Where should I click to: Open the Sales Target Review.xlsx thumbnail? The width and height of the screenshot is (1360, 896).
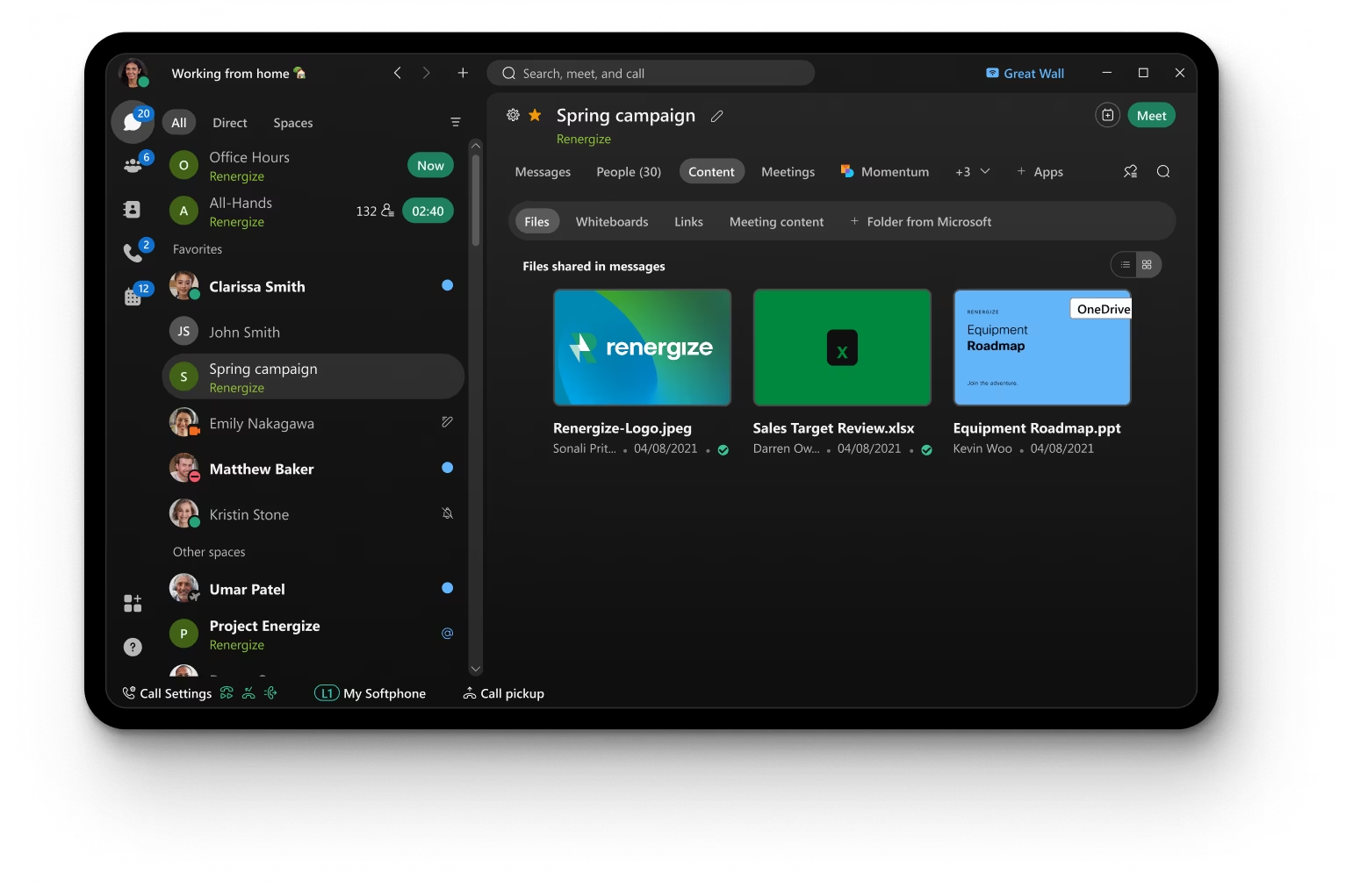point(842,348)
